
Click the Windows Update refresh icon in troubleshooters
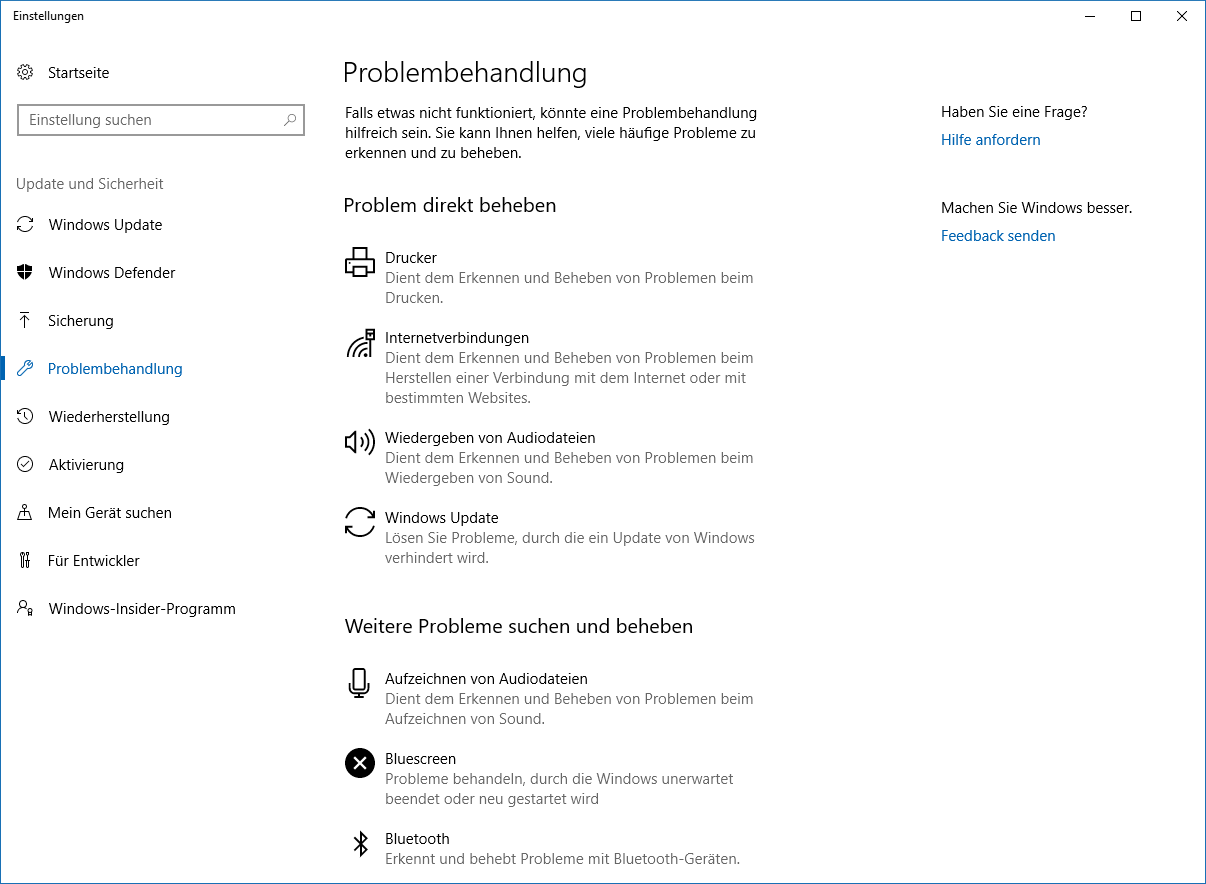(x=360, y=522)
